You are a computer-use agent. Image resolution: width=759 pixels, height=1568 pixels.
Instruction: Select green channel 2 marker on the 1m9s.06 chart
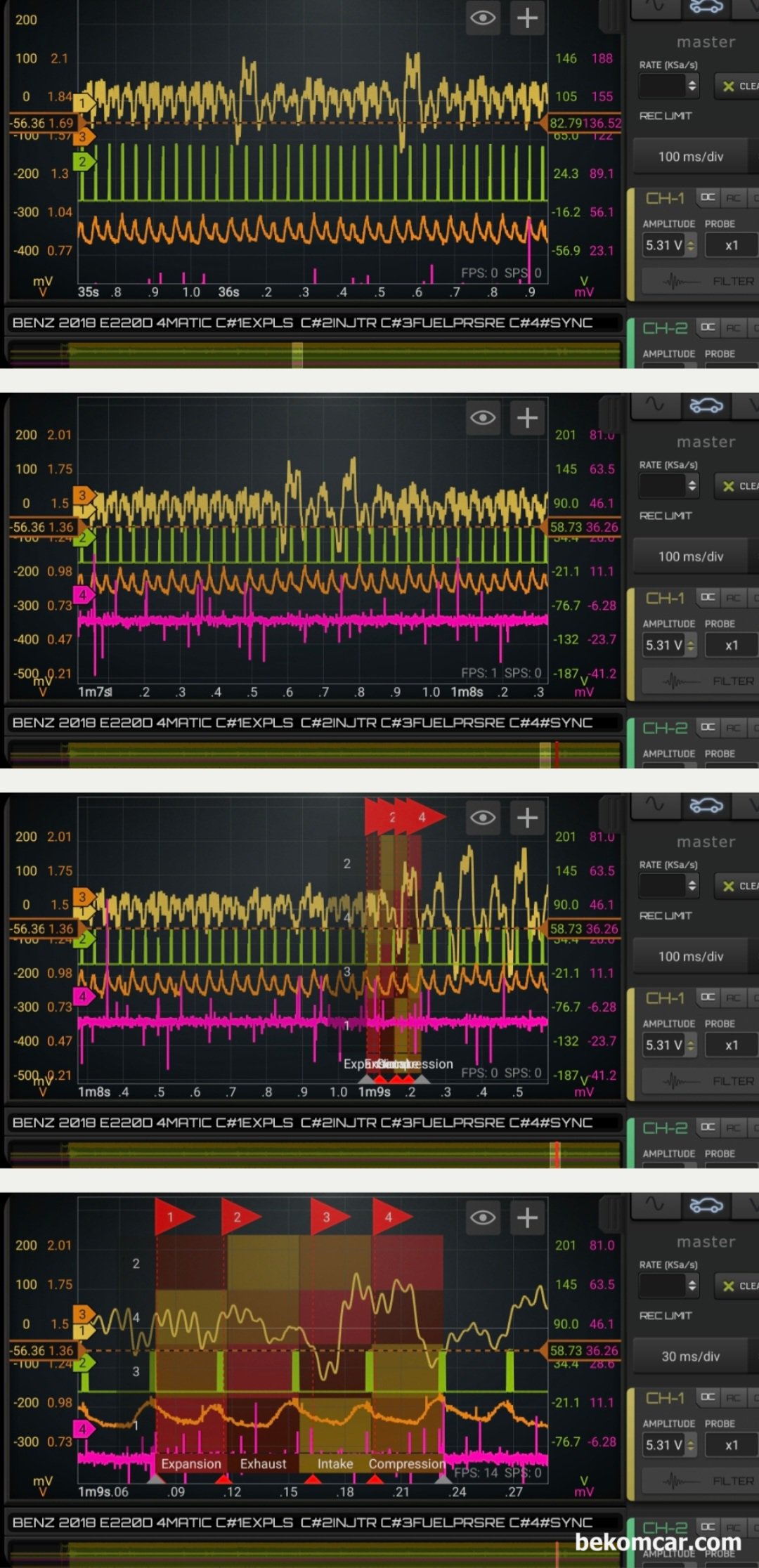[x=84, y=1363]
